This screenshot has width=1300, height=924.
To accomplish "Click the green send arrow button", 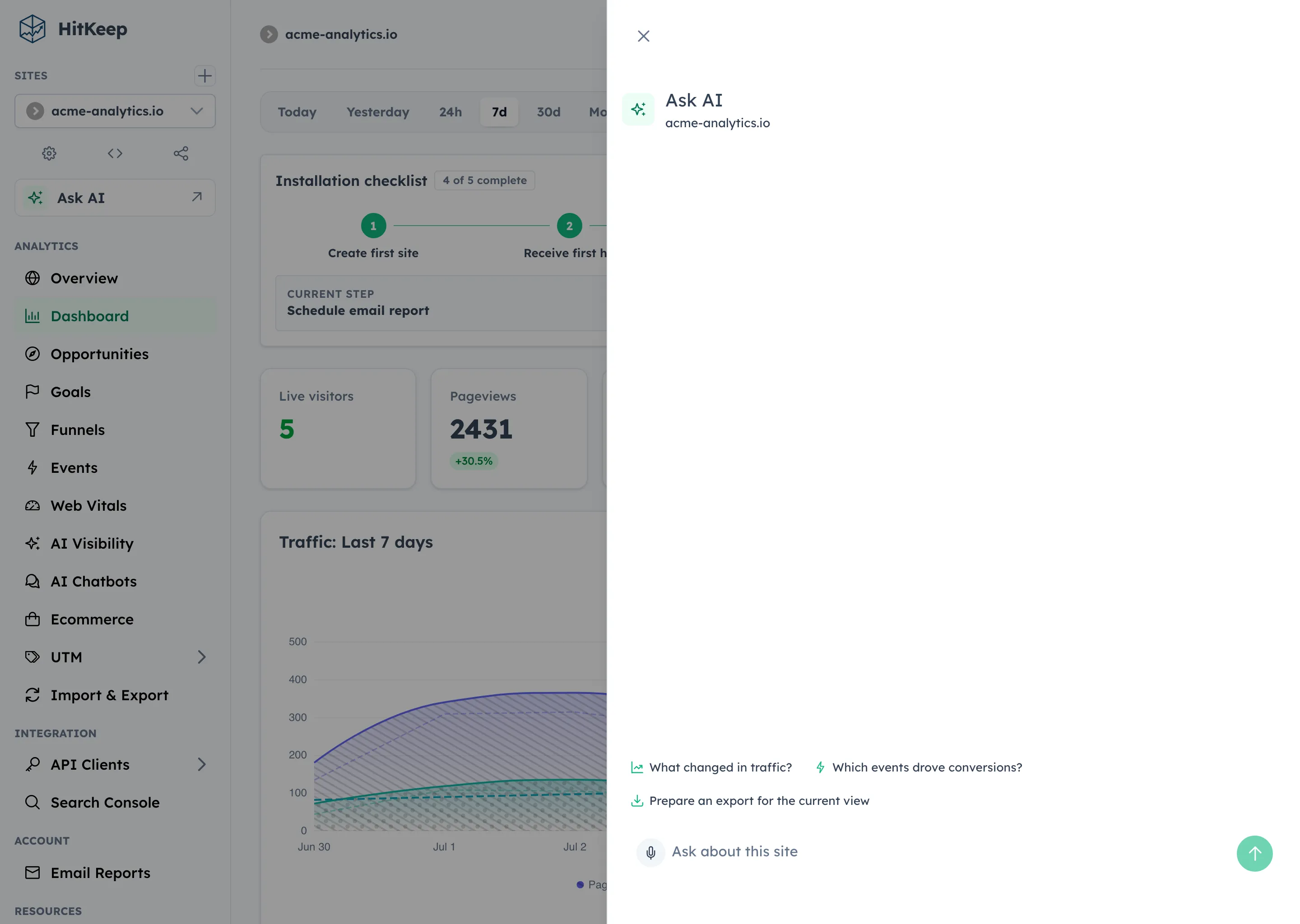I will point(1254,853).
